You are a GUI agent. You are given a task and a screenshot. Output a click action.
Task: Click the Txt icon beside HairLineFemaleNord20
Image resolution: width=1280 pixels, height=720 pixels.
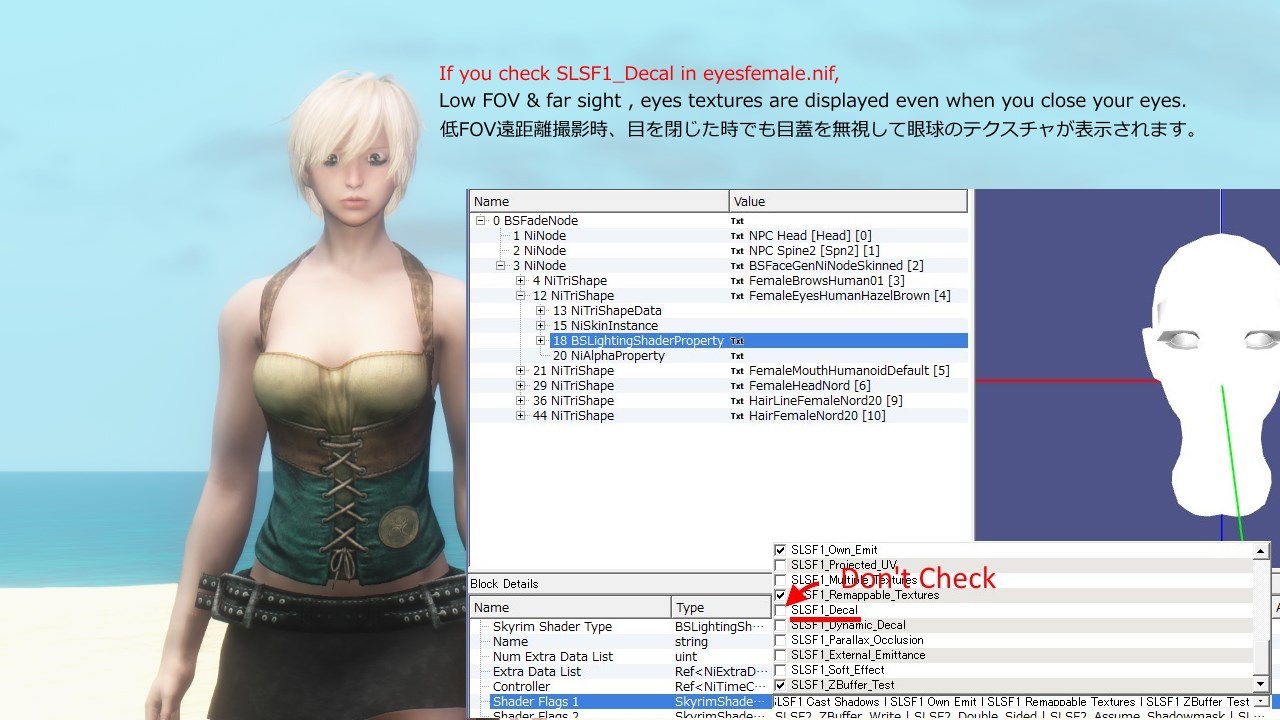737,401
